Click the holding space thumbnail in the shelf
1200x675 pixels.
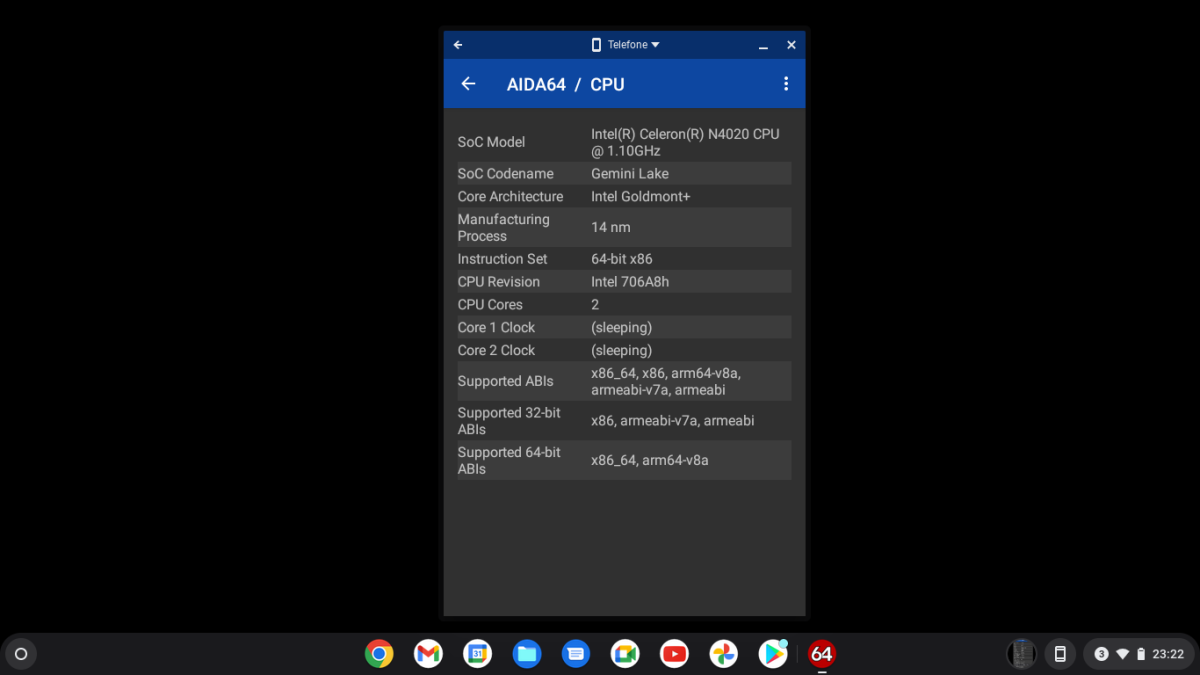tap(1021, 654)
